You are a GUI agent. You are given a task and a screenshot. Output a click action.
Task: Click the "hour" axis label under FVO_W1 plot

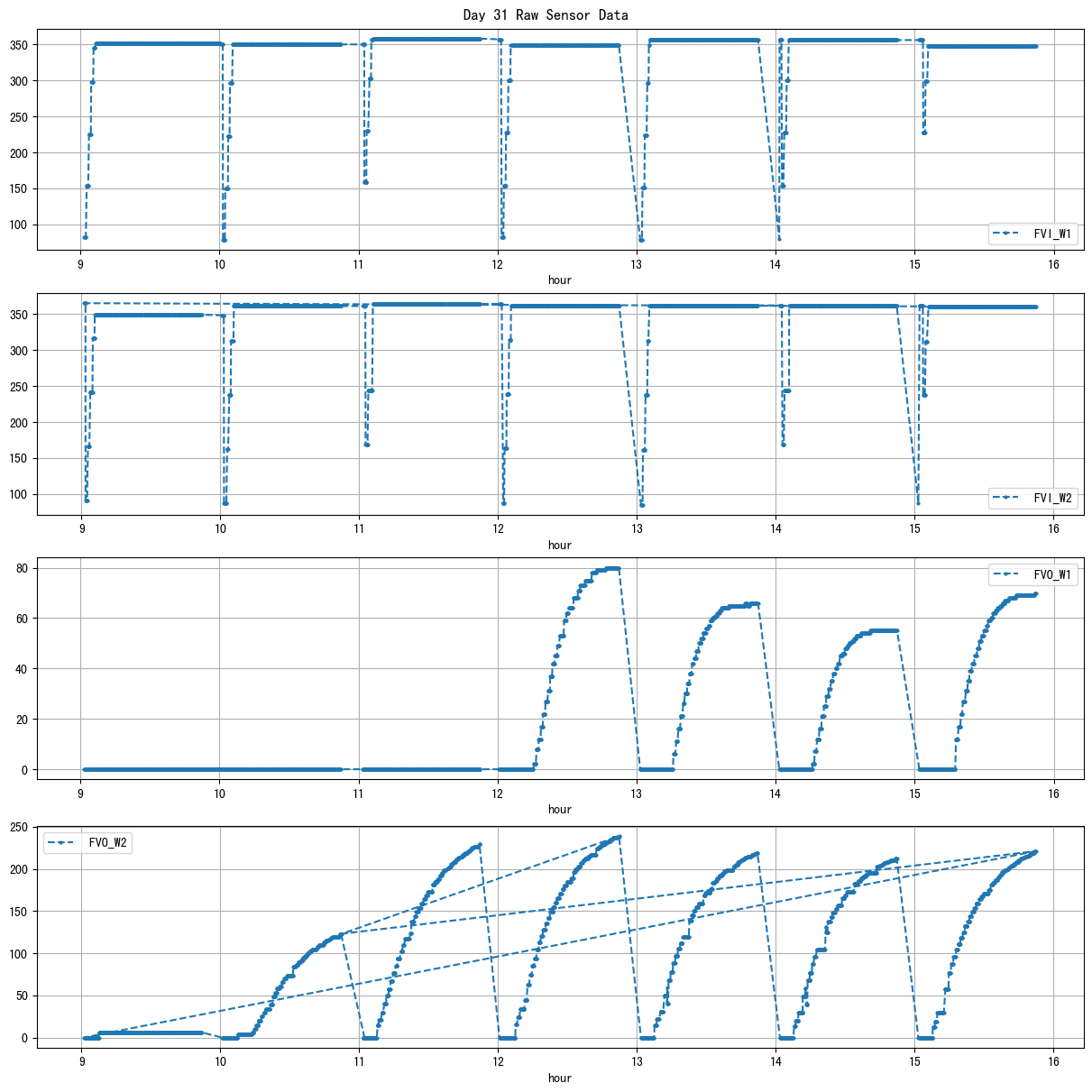tap(560, 809)
